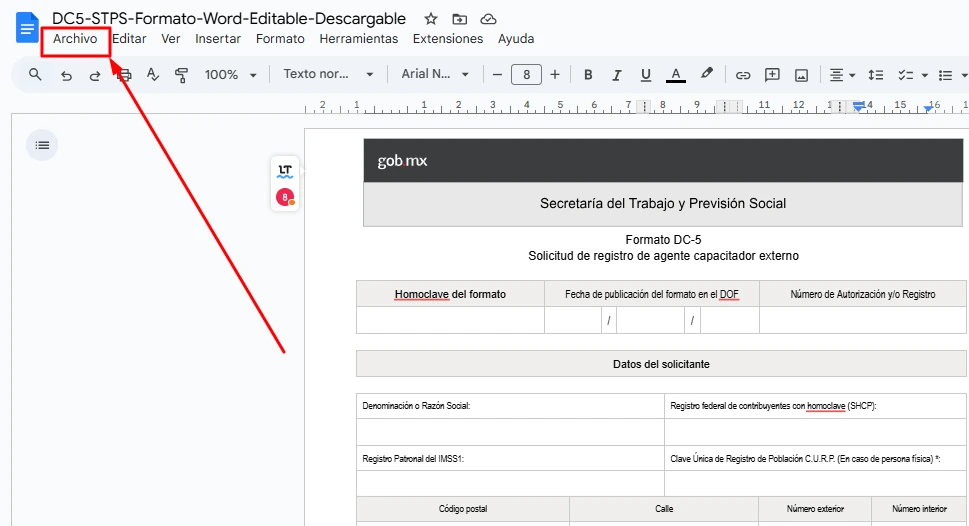The image size is (969, 526).
Task: Select the paint format roller tool
Action: pyautogui.click(x=181, y=75)
